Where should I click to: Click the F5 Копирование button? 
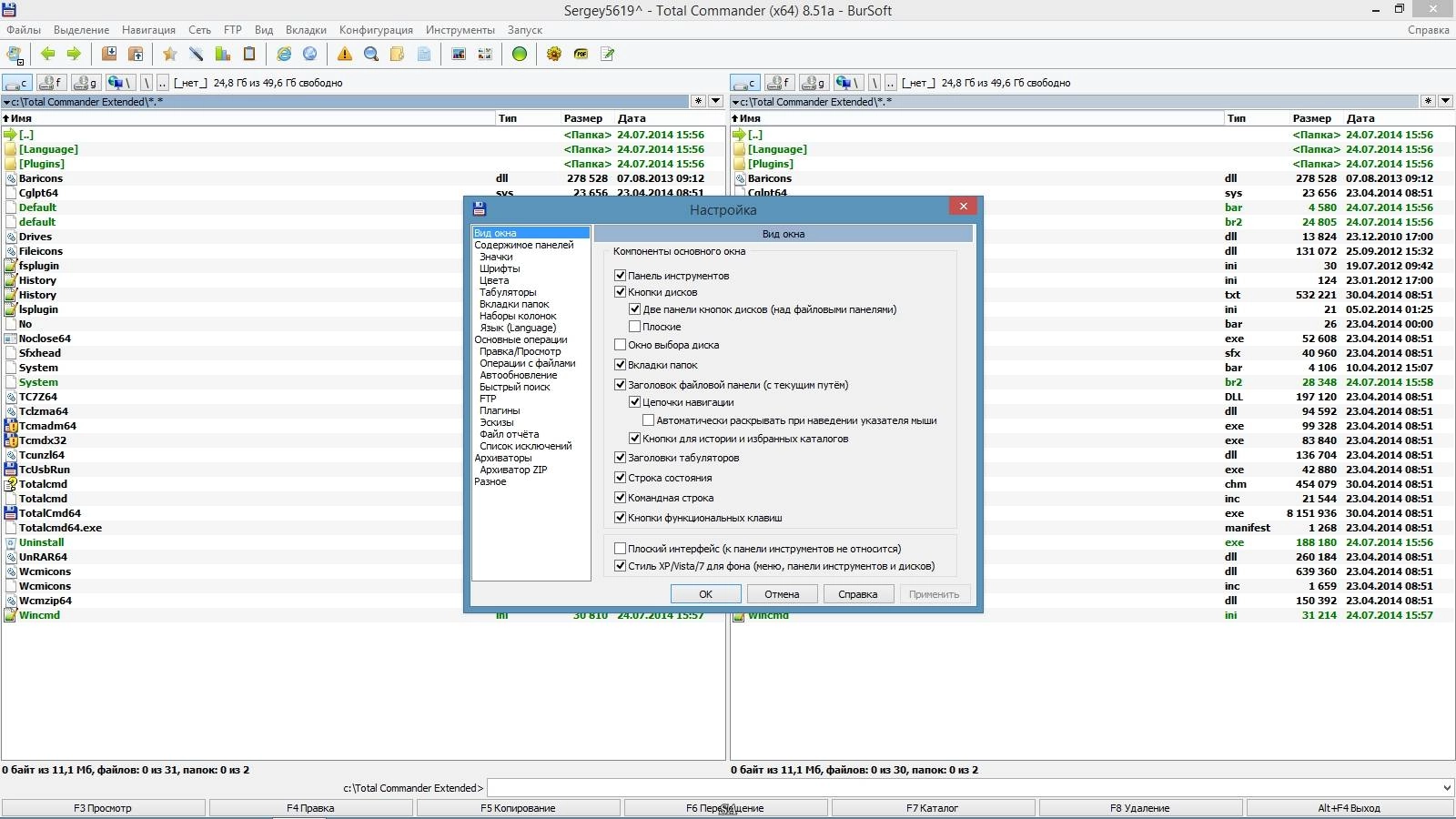(x=518, y=808)
